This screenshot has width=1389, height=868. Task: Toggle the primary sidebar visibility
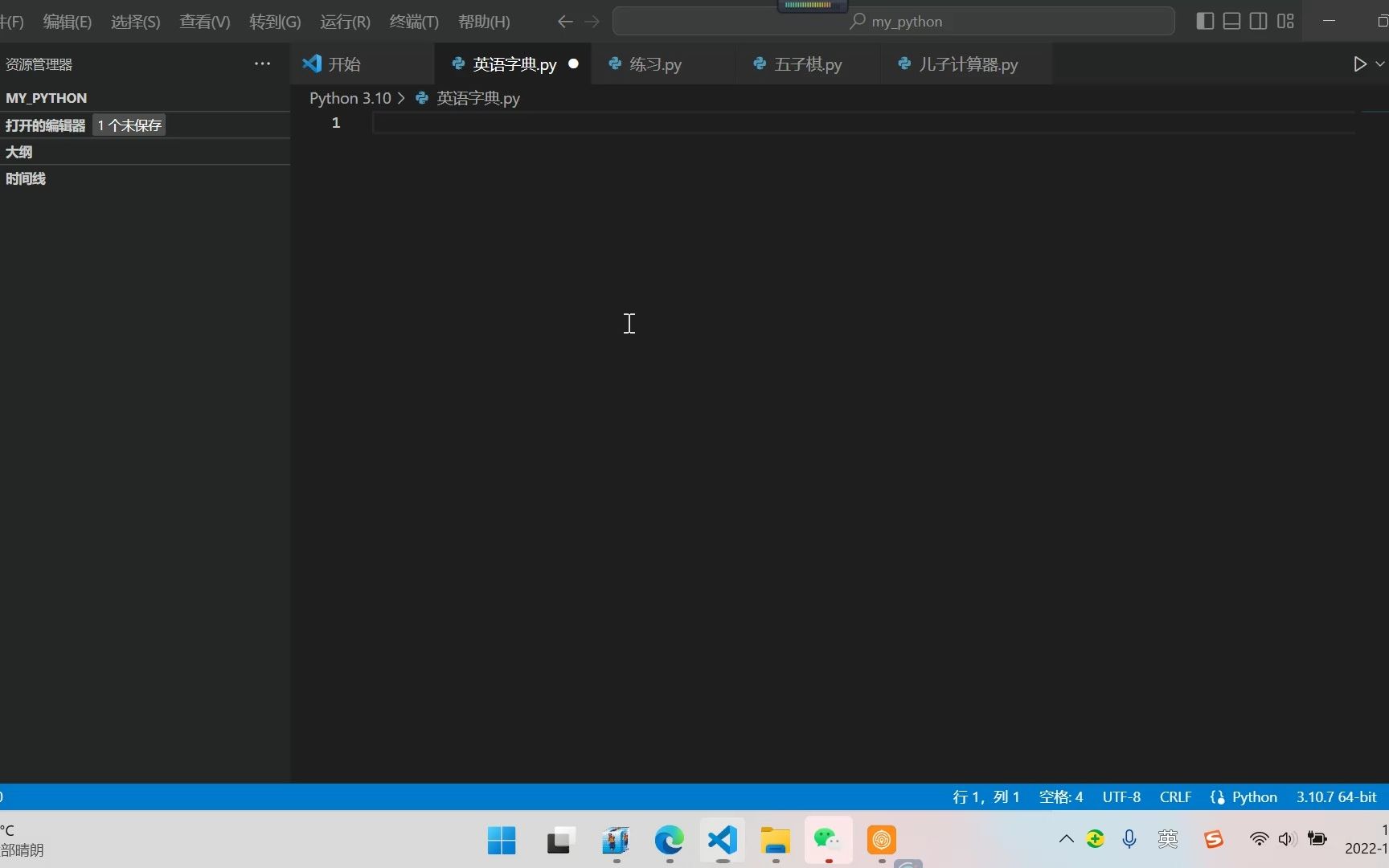(1204, 21)
